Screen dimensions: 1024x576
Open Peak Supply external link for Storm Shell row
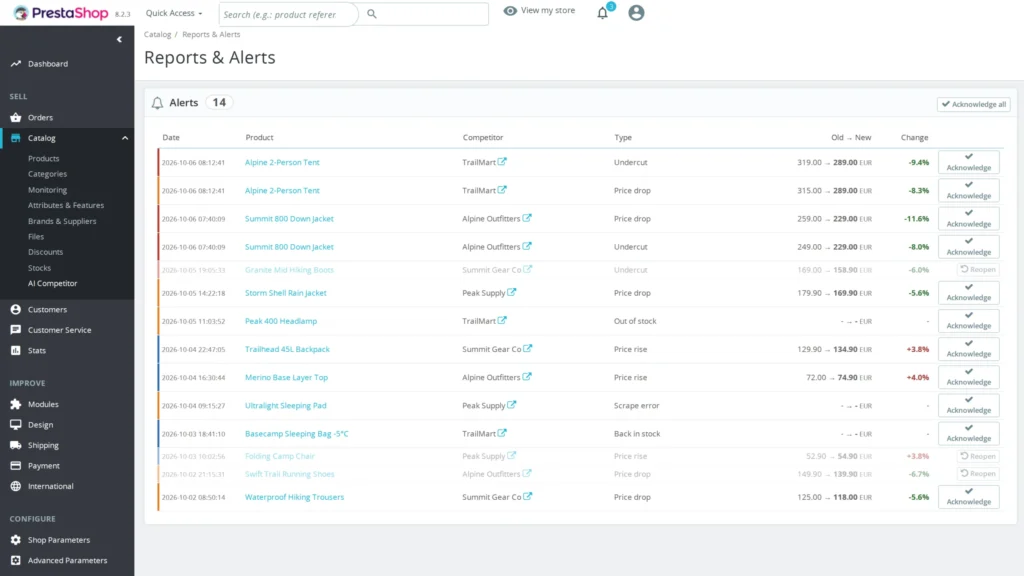point(511,292)
